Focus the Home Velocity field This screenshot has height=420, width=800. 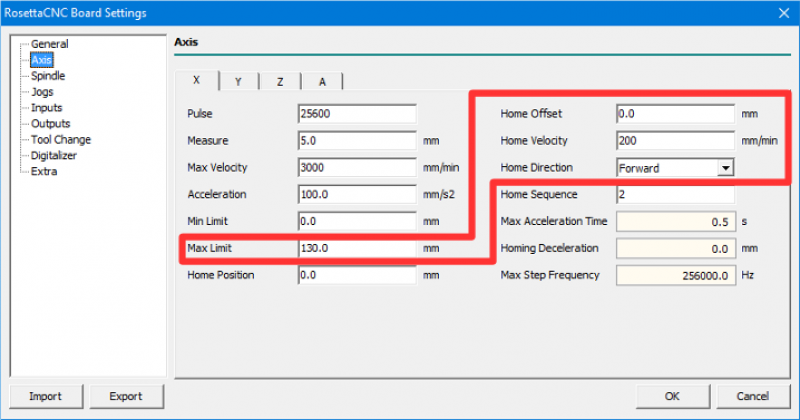[x=675, y=141]
